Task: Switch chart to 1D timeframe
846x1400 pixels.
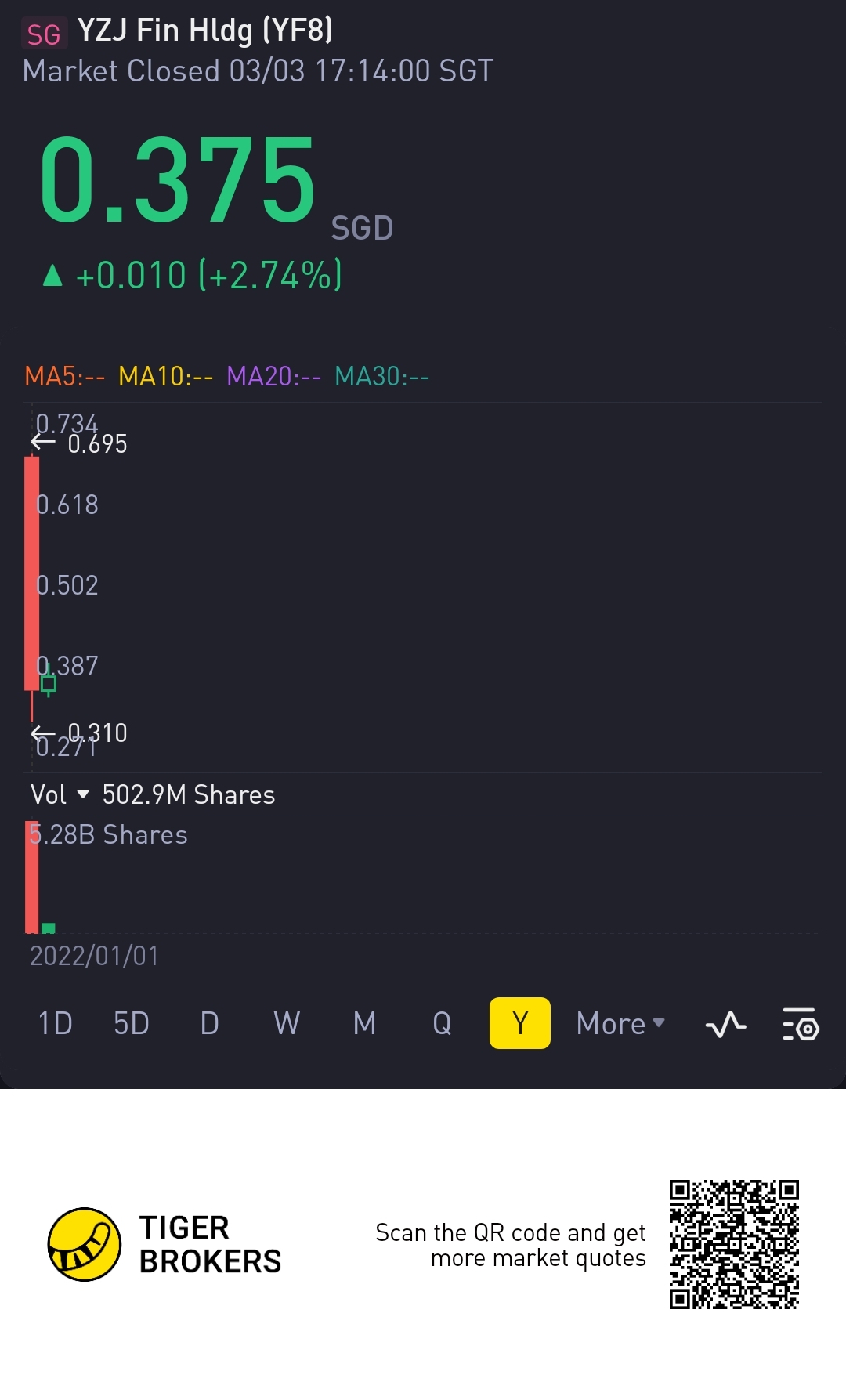Action: coord(56,1023)
